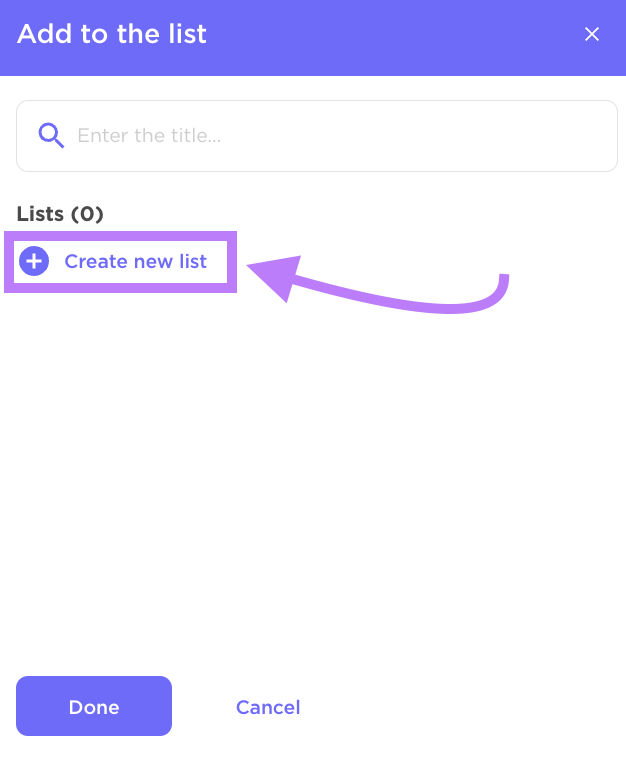Click the magnifying glass search icon
This screenshot has width=626, height=760.
click(51, 135)
